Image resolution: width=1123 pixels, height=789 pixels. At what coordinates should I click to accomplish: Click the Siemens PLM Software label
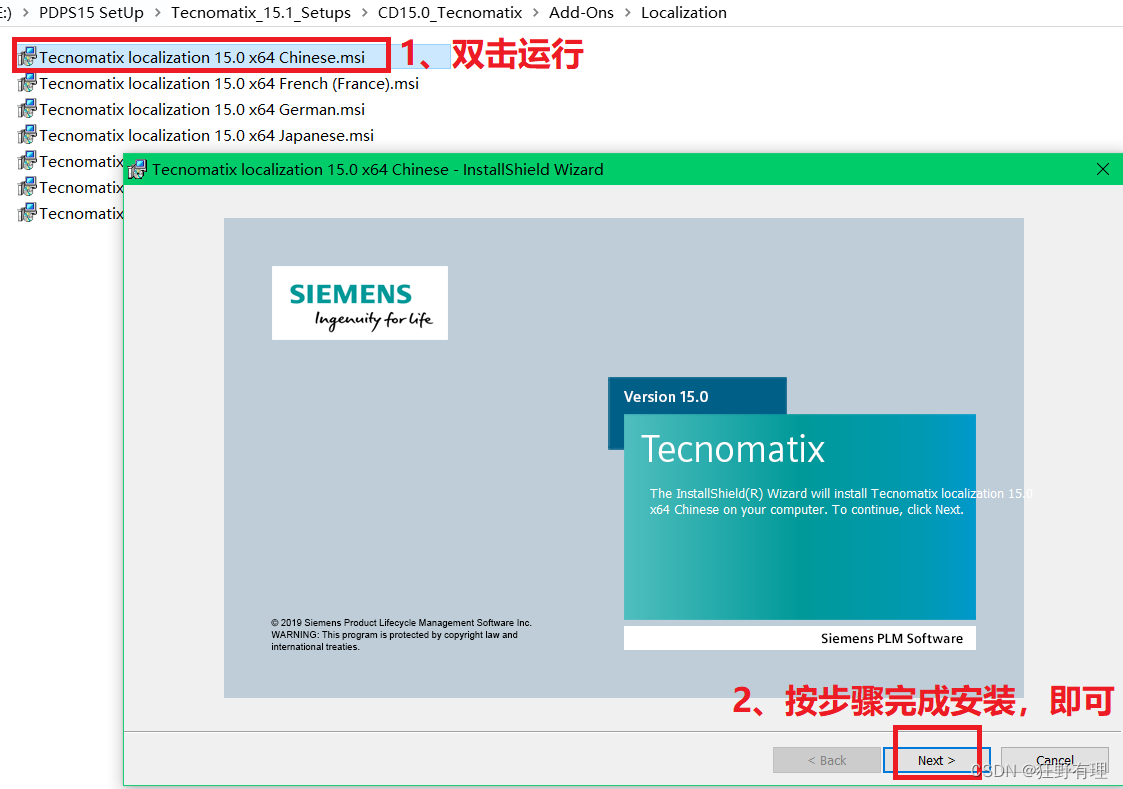[x=892, y=638]
